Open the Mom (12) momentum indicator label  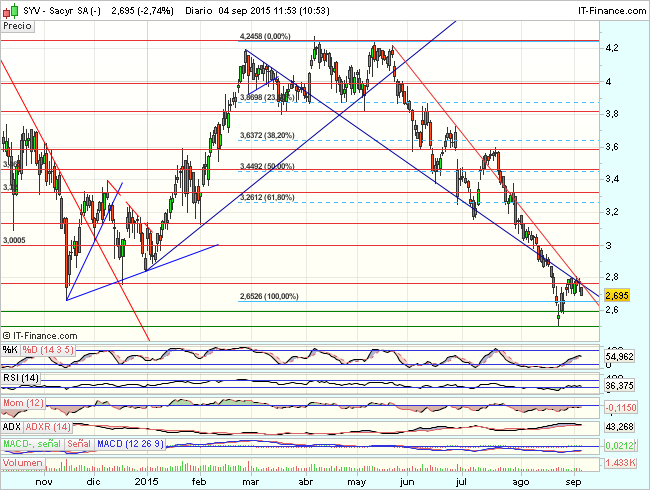click(x=24, y=401)
